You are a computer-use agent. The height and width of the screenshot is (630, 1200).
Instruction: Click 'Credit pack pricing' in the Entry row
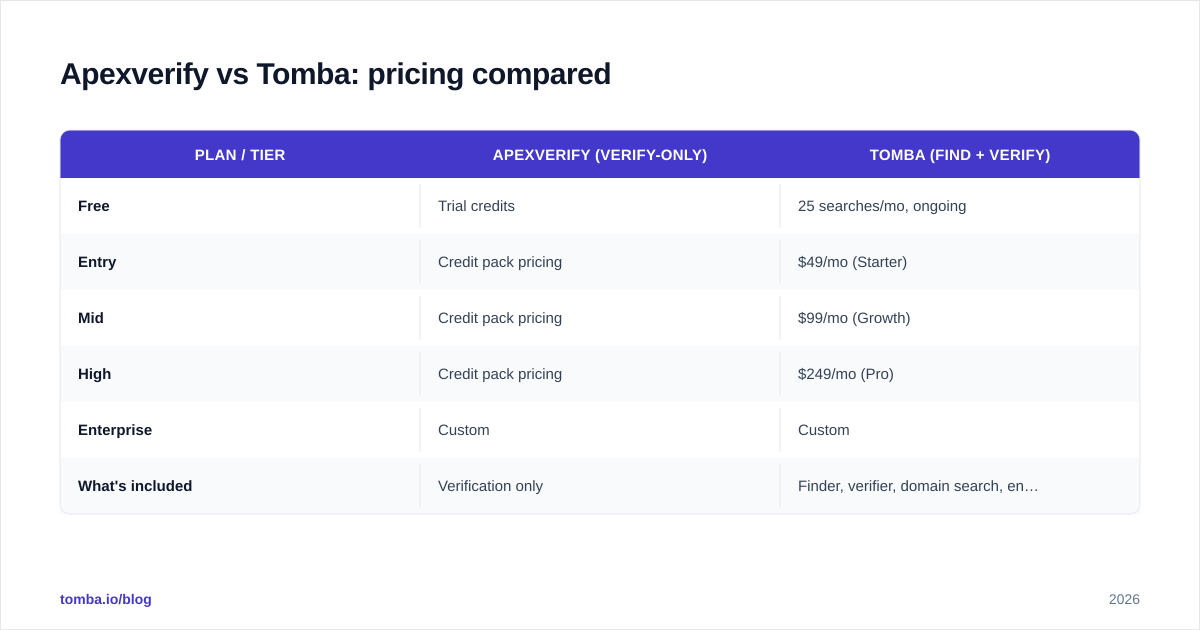[500, 262]
